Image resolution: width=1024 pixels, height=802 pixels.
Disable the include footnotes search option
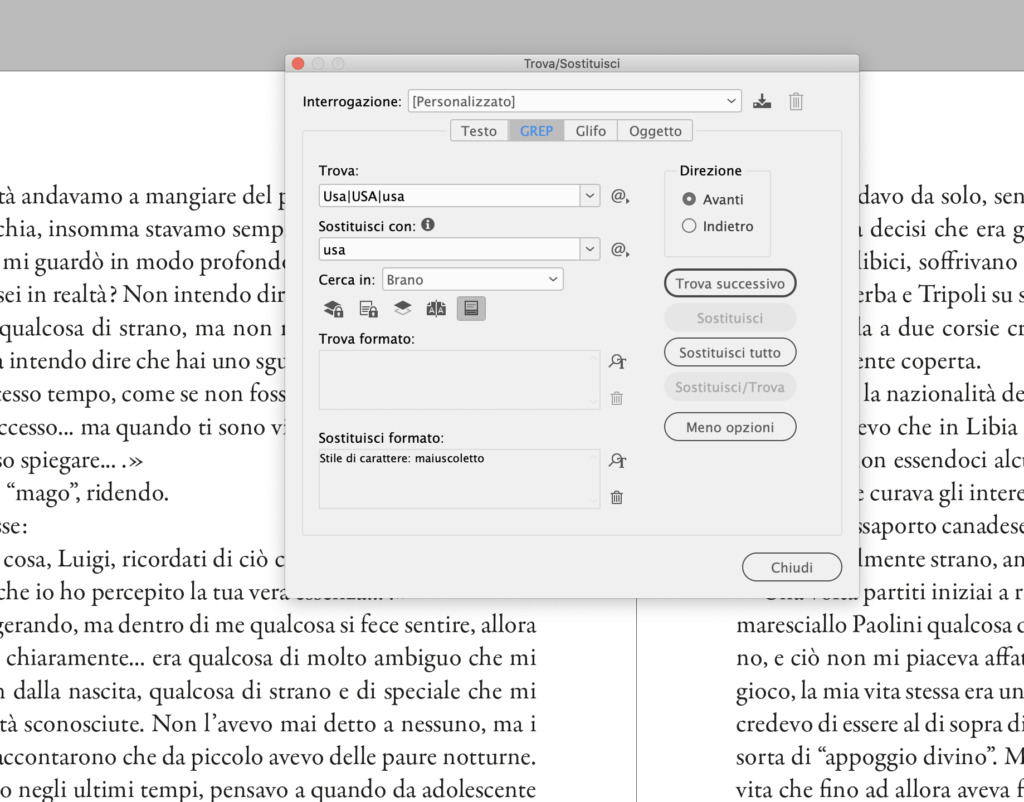pyautogui.click(x=471, y=308)
